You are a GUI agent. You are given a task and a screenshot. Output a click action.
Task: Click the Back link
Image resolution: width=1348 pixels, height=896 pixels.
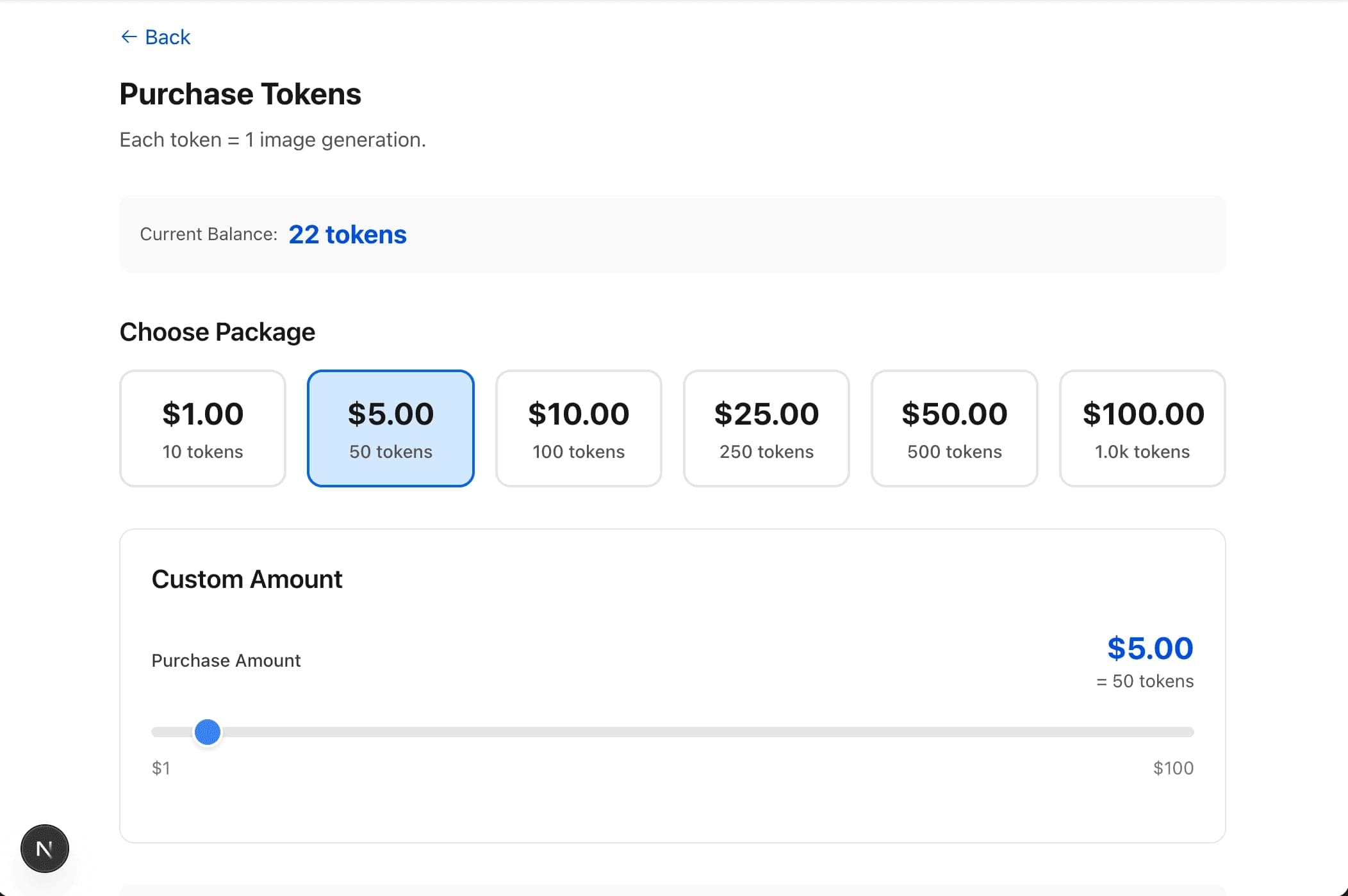tap(155, 37)
